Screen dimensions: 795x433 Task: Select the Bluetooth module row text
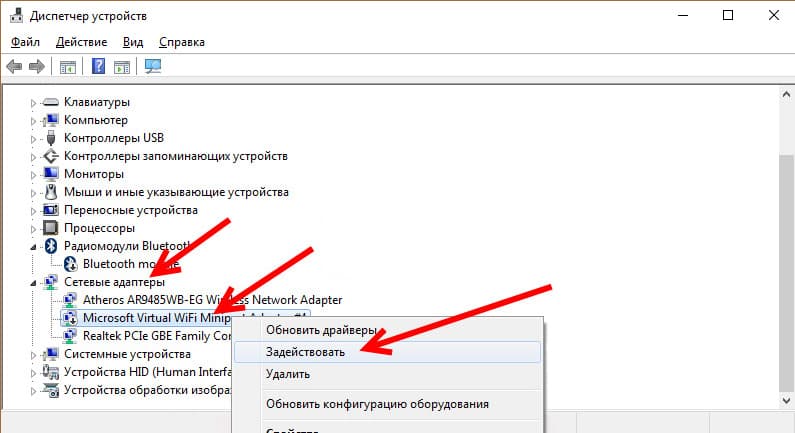(x=131, y=264)
